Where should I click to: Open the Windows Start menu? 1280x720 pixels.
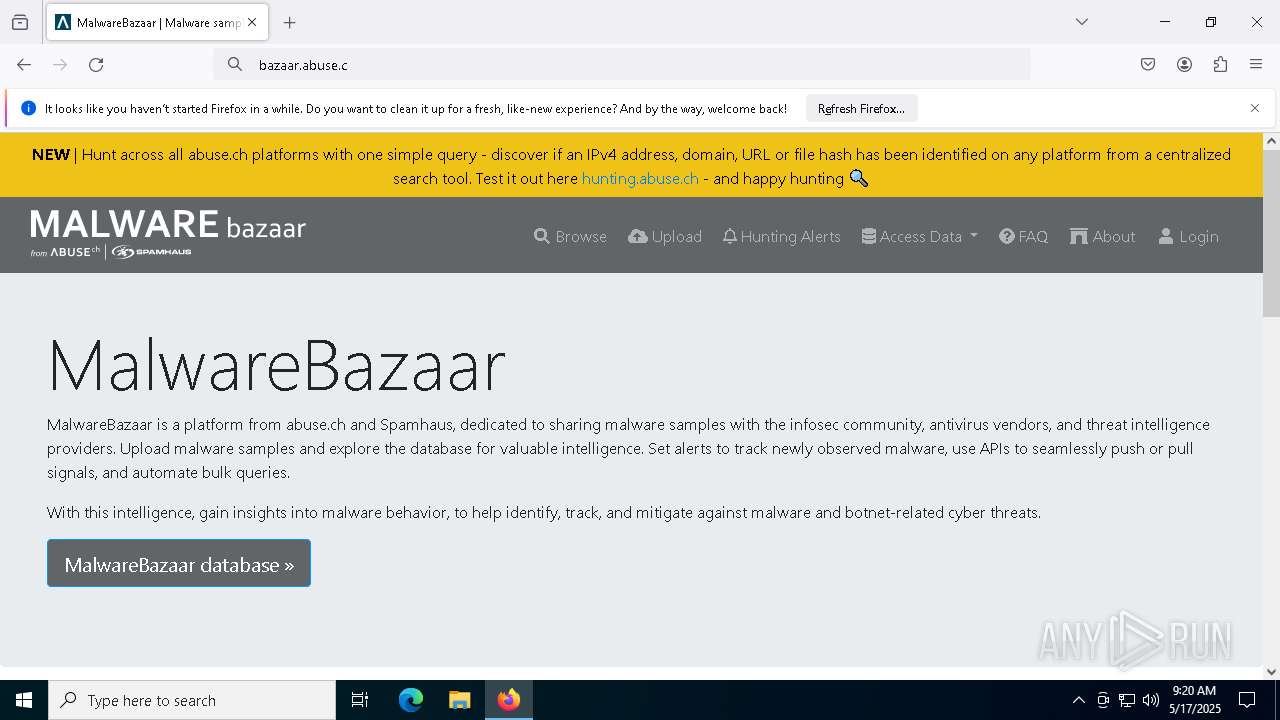point(24,700)
